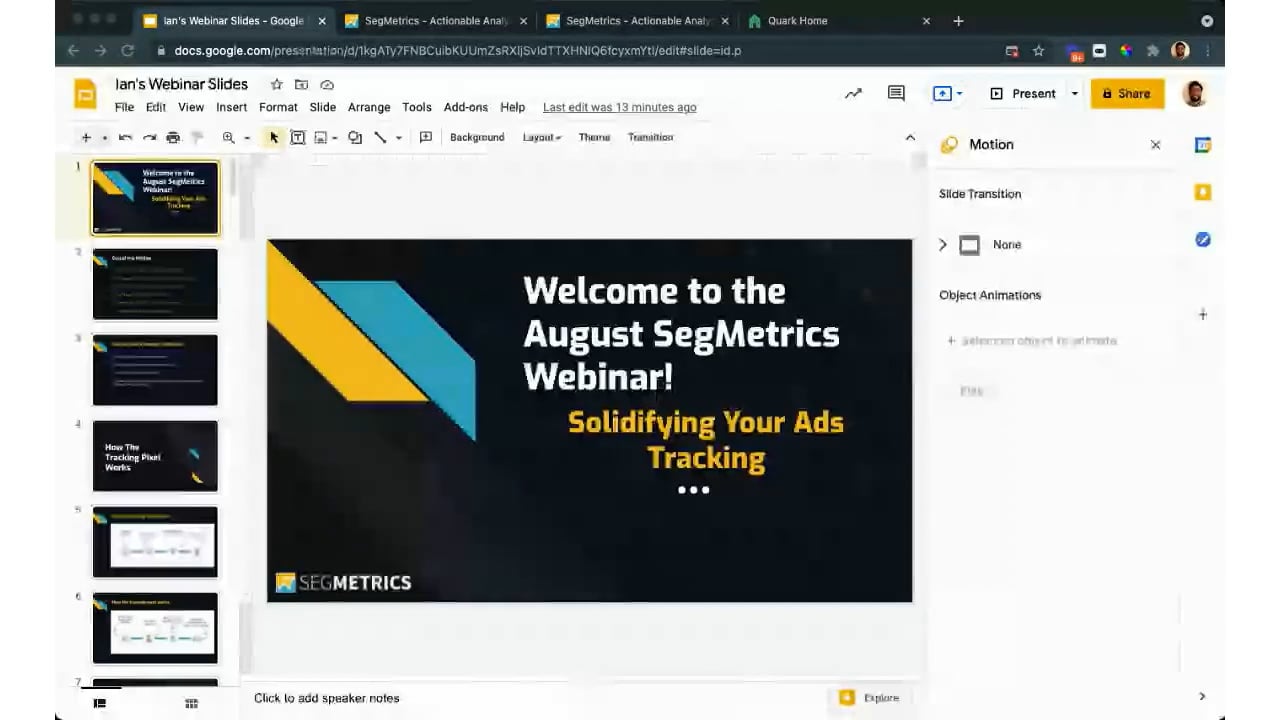This screenshot has width=1280, height=720.
Task: Click the present to meeting icon
Action: coord(942,93)
